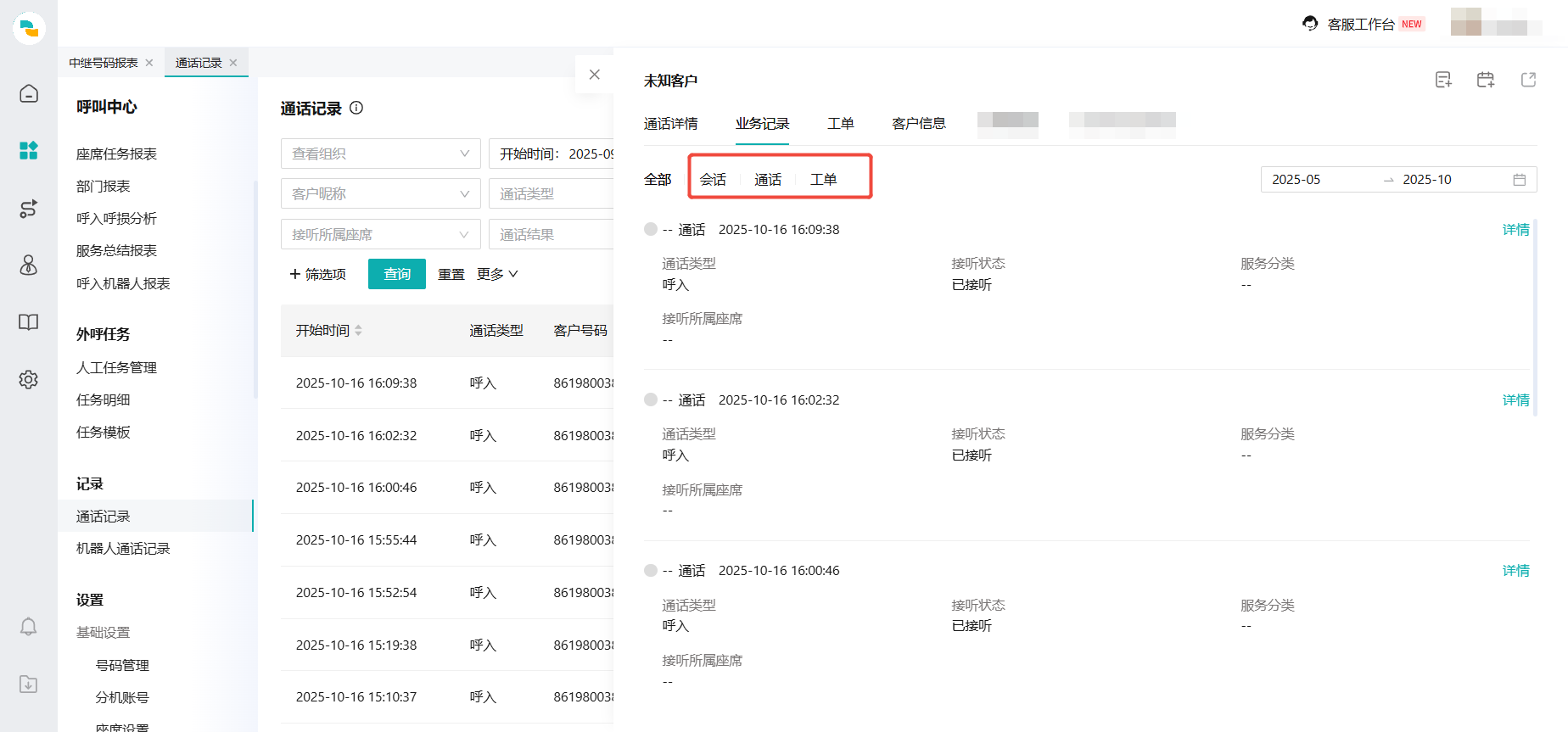Open the 查看组织 dropdown
Image resolution: width=1568 pixels, height=732 pixels.
point(381,154)
